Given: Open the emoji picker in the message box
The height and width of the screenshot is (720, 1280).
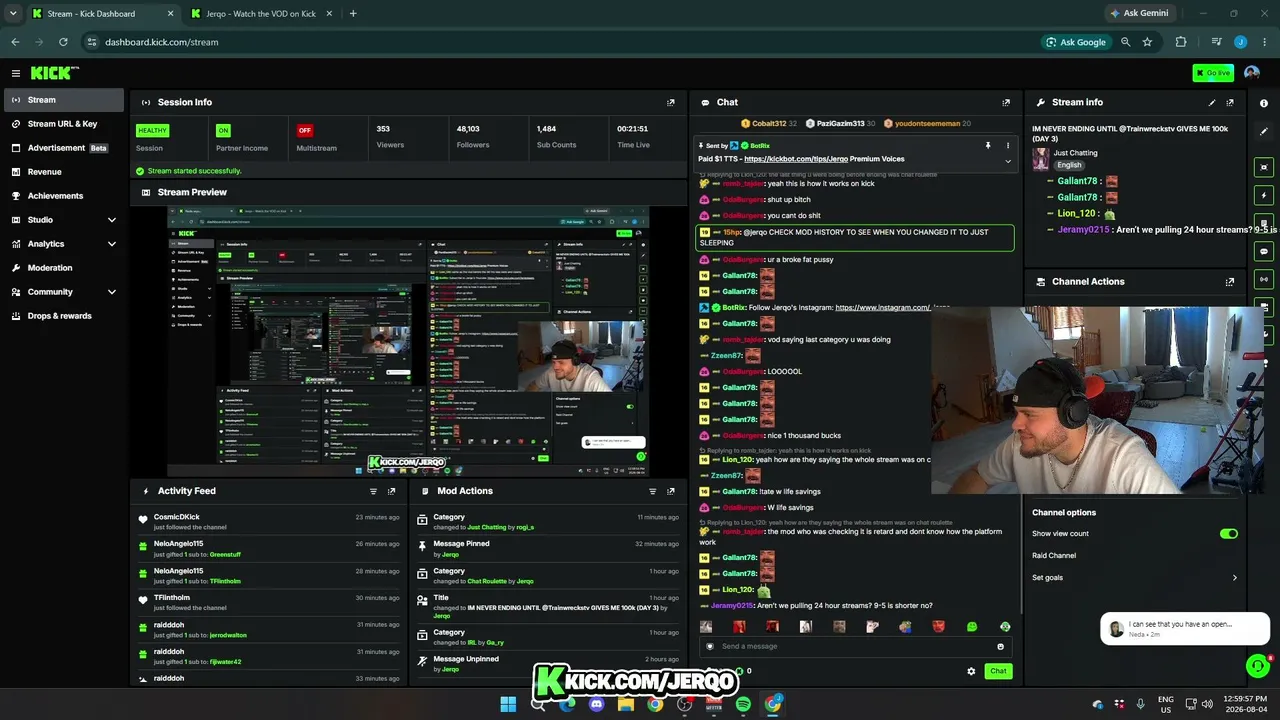Looking at the screenshot, I should pos(1000,646).
